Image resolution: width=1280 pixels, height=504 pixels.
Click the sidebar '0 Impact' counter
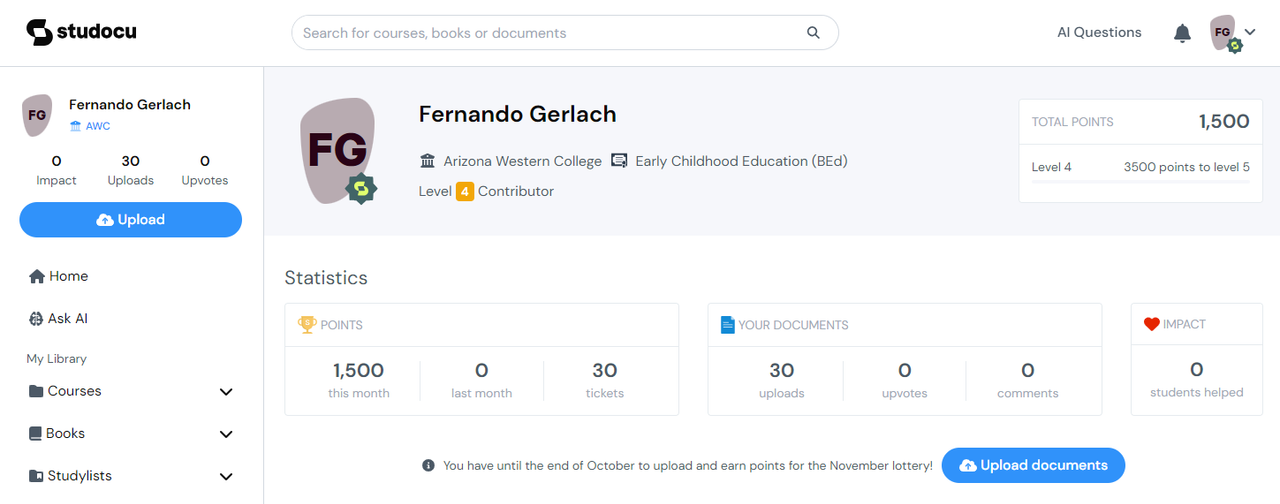(56, 170)
